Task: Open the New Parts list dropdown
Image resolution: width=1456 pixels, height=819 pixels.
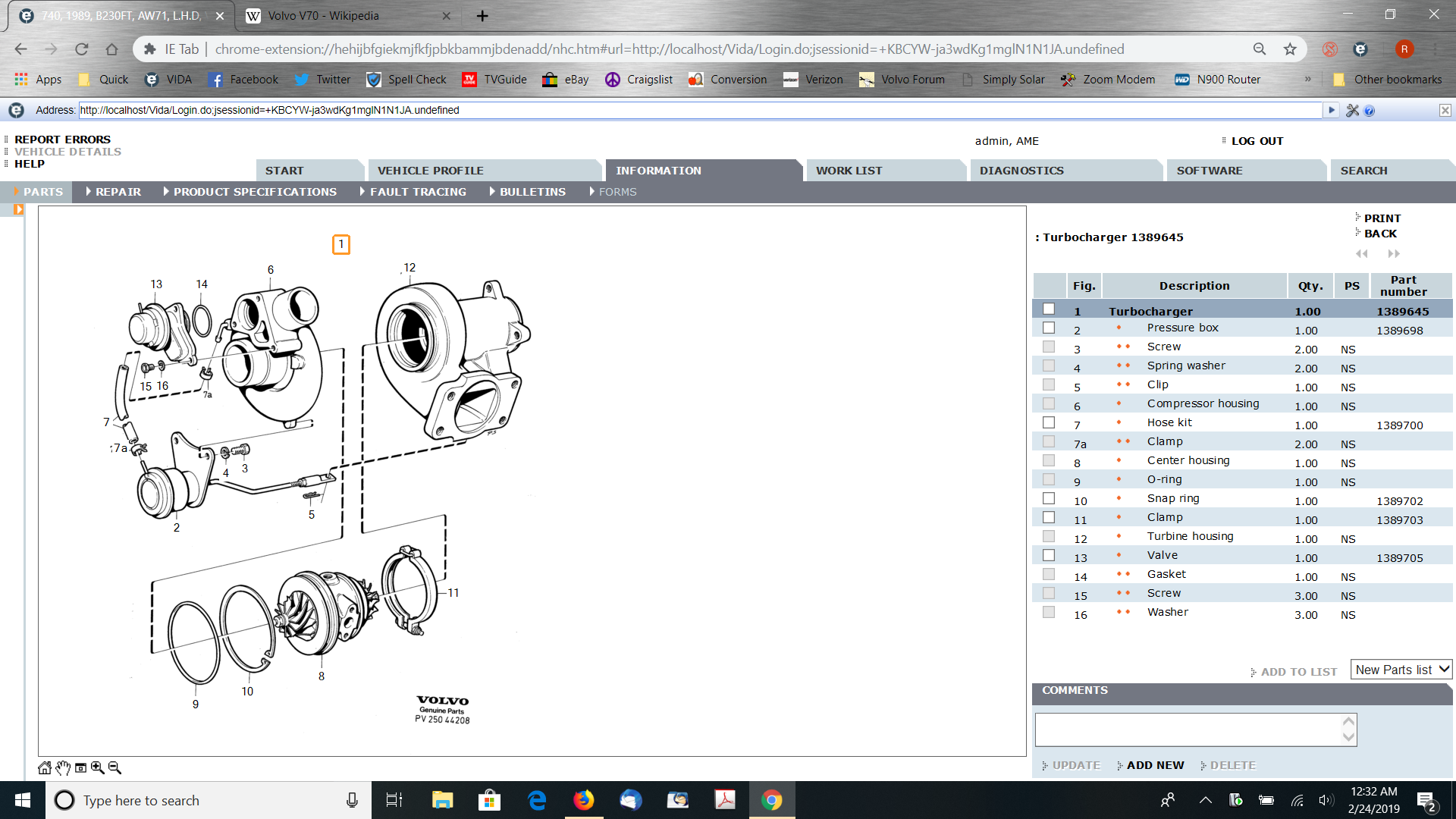Action: tap(1401, 670)
